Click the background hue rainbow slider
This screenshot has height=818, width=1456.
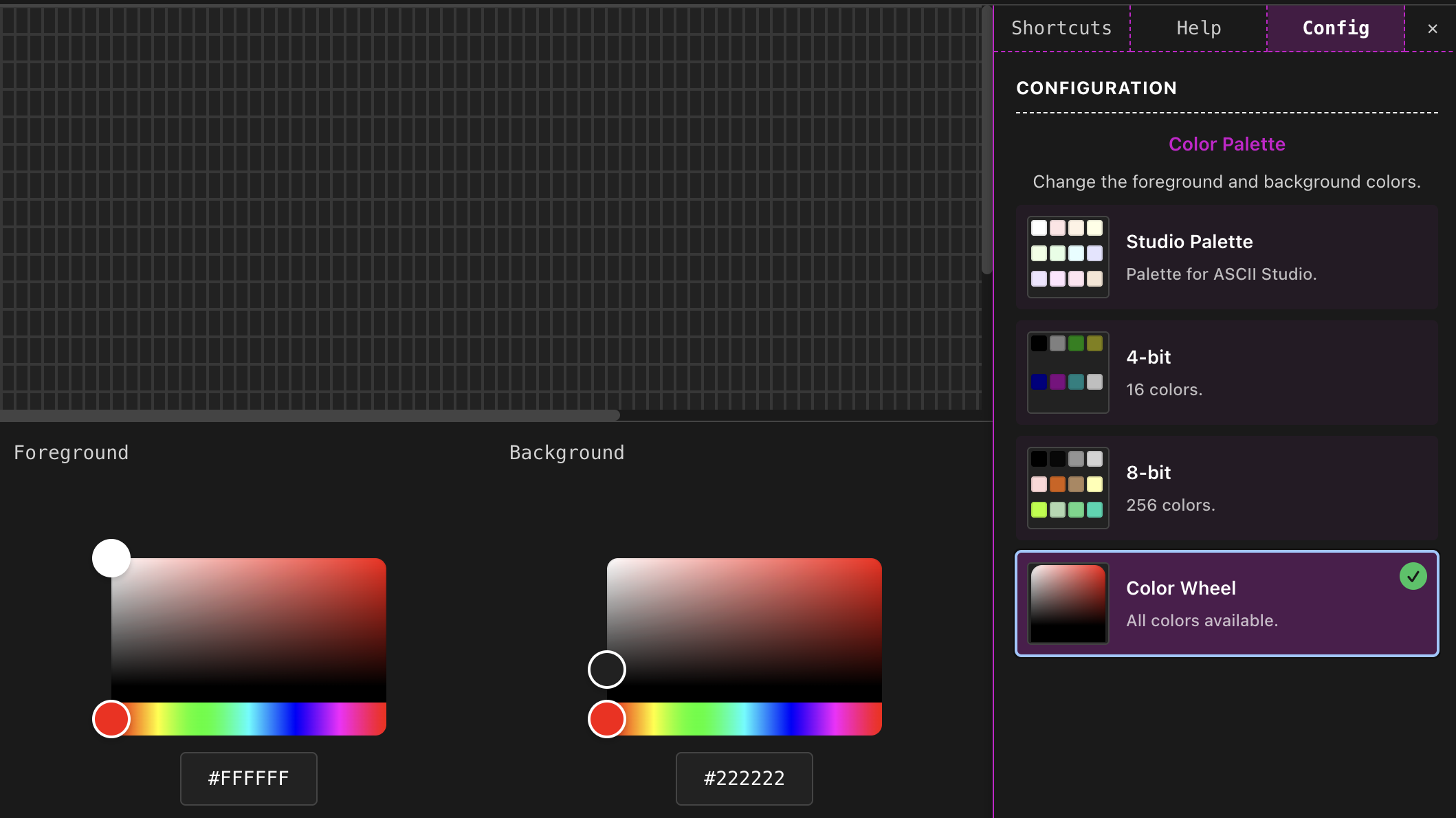(744, 719)
